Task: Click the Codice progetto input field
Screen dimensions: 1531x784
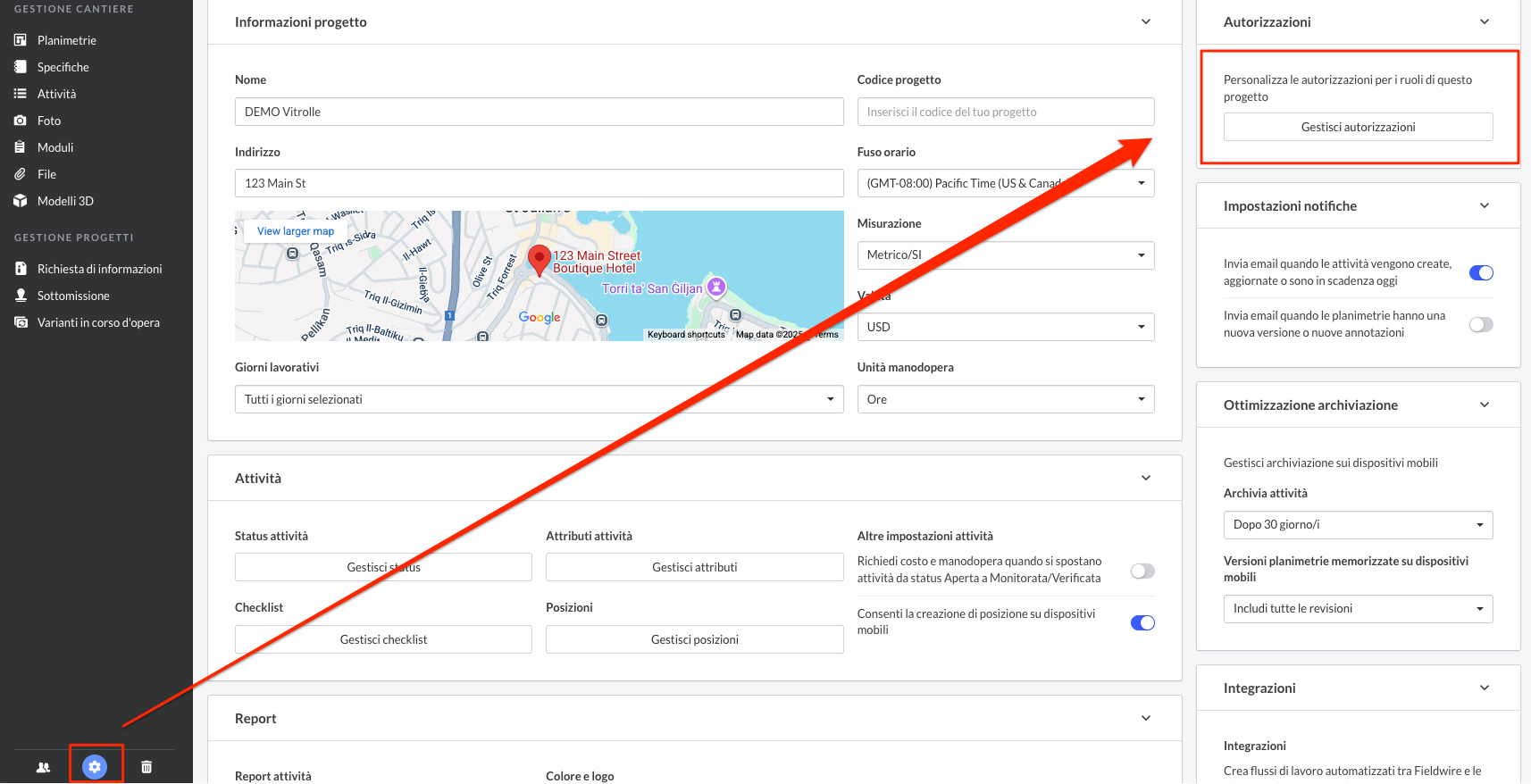Action: [1005, 112]
